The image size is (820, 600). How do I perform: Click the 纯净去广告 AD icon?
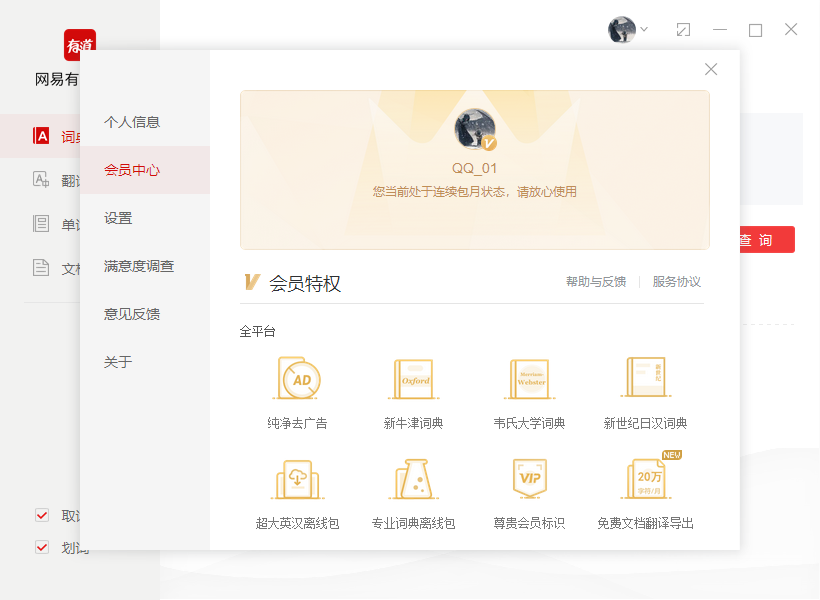point(298,378)
